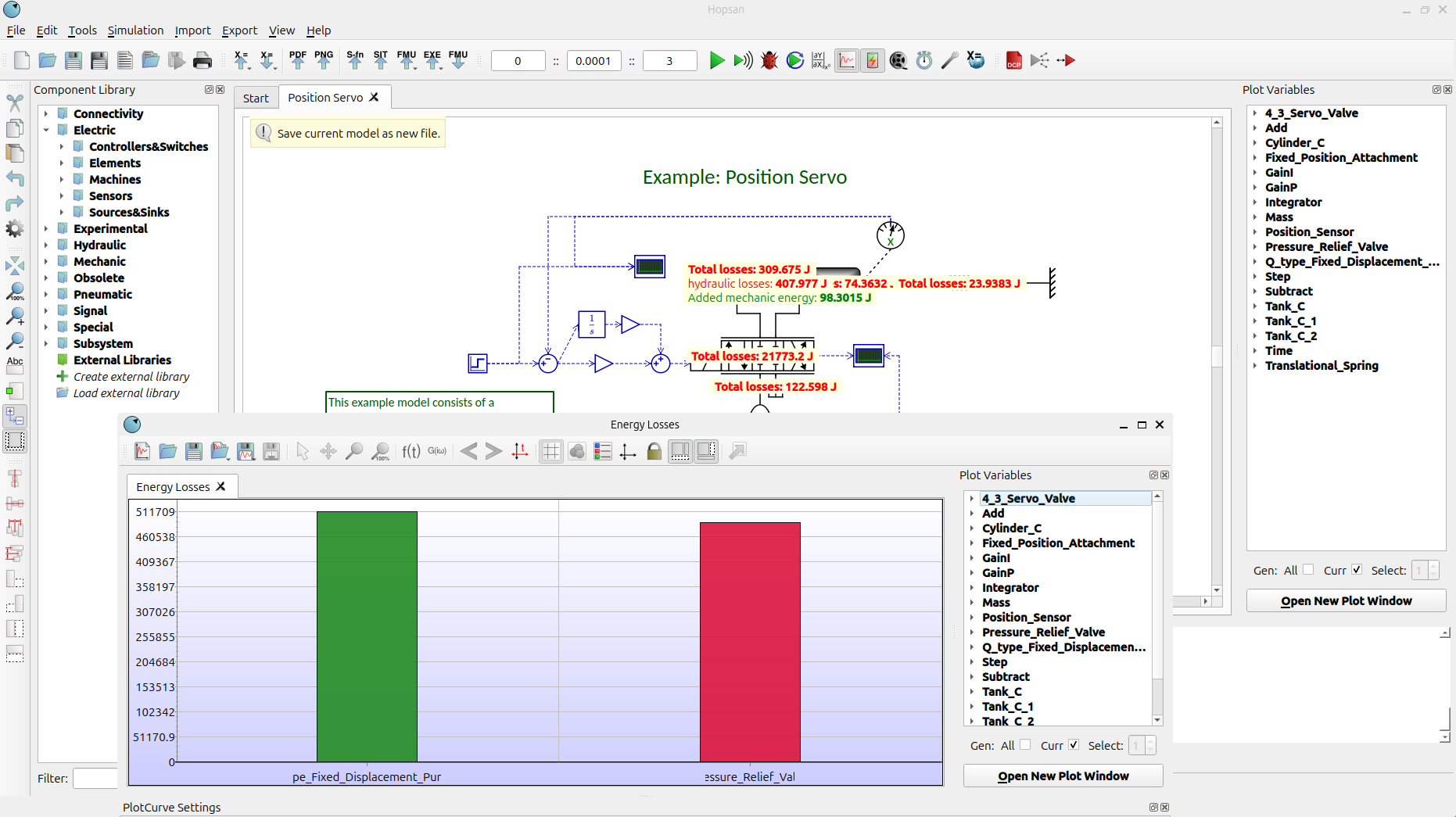The height and width of the screenshot is (817, 1456).
Task: Click Create external library link
Action: click(131, 376)
